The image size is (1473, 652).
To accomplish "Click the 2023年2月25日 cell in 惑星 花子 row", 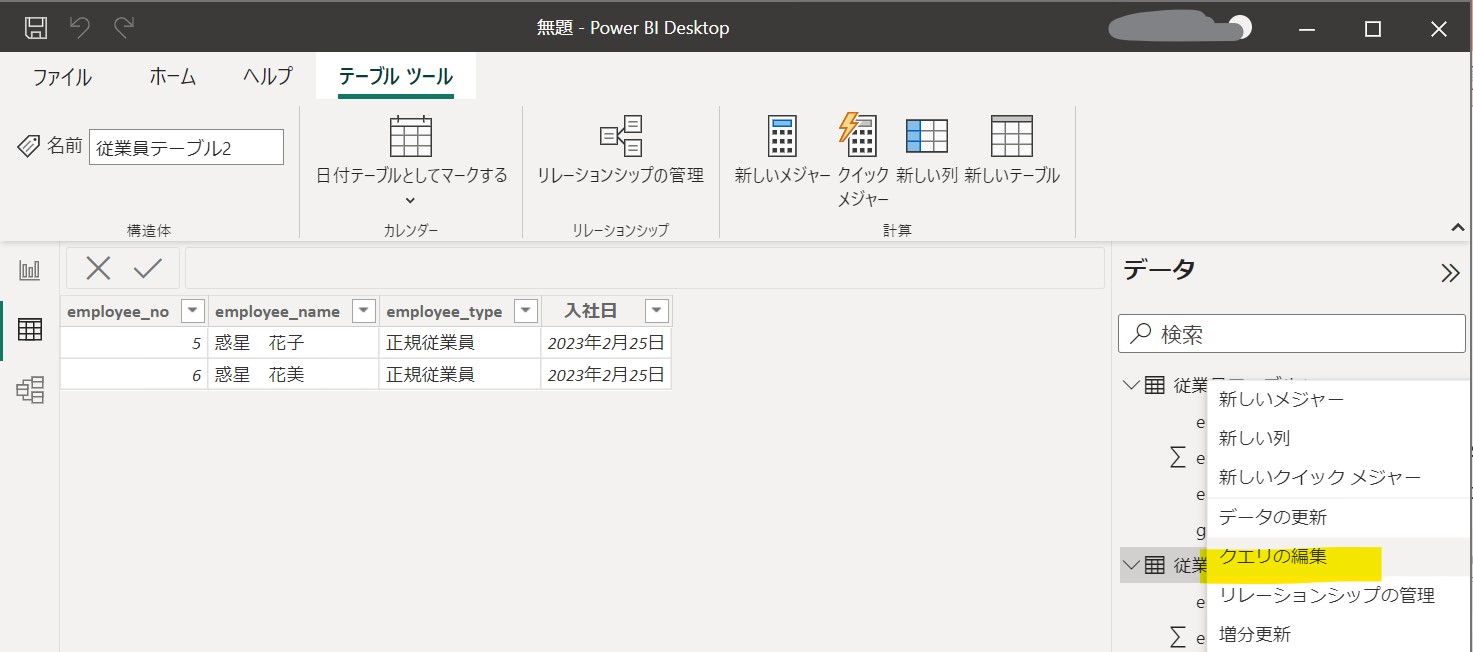I will pyautogui.click(x=606, y=343).
